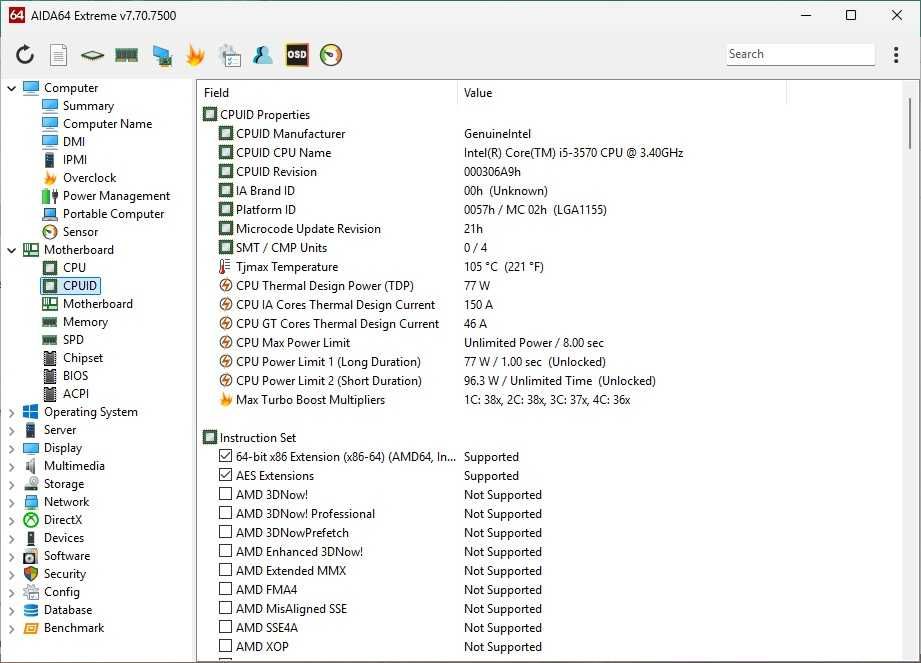The width and height of the screenshot is (921, 663).
Task: Toggle AMD Enhanced 3DNow! checkbox
Action: pos(225,551)
